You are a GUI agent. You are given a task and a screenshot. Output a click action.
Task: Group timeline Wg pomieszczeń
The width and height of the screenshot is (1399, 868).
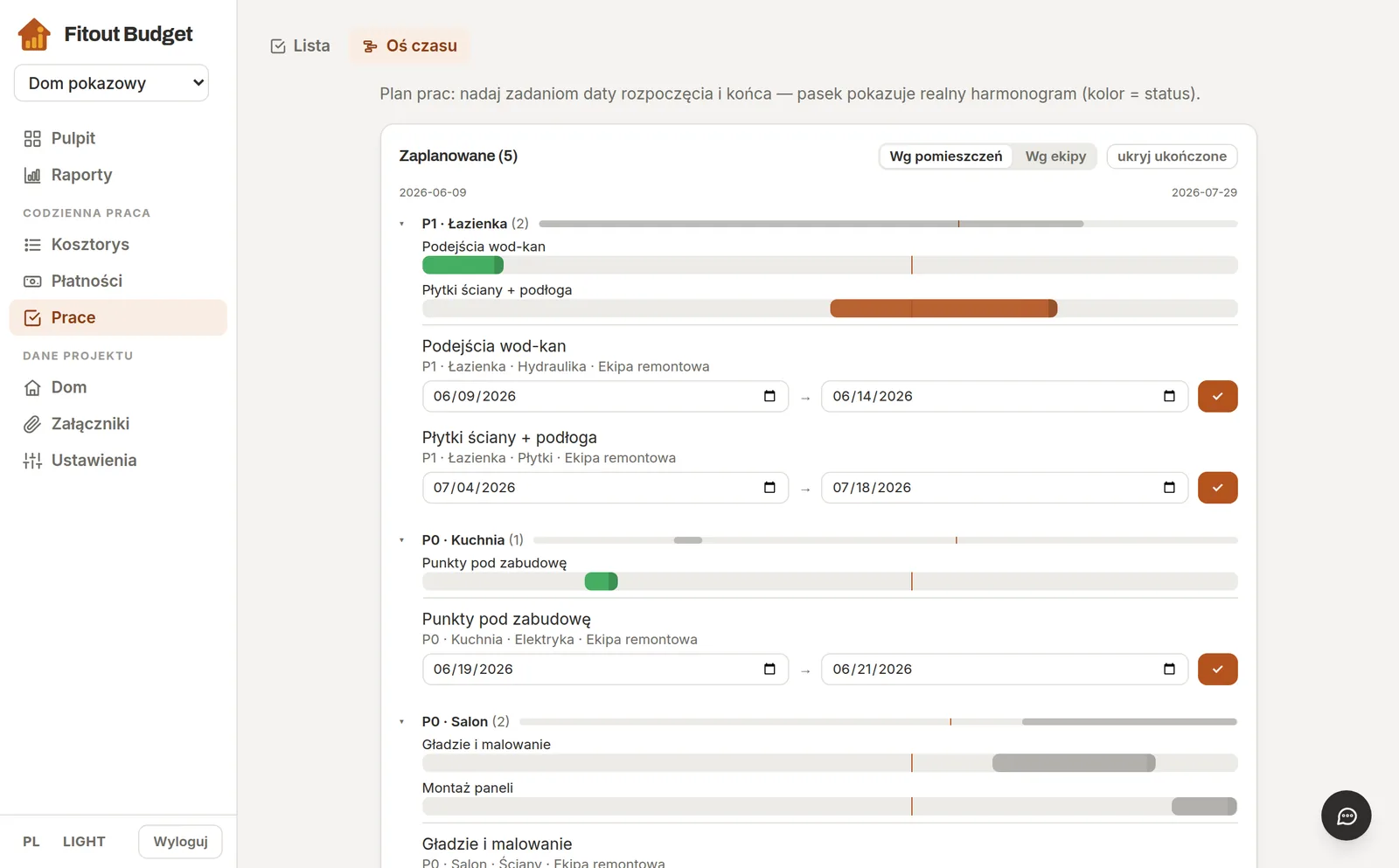[946, 156]
